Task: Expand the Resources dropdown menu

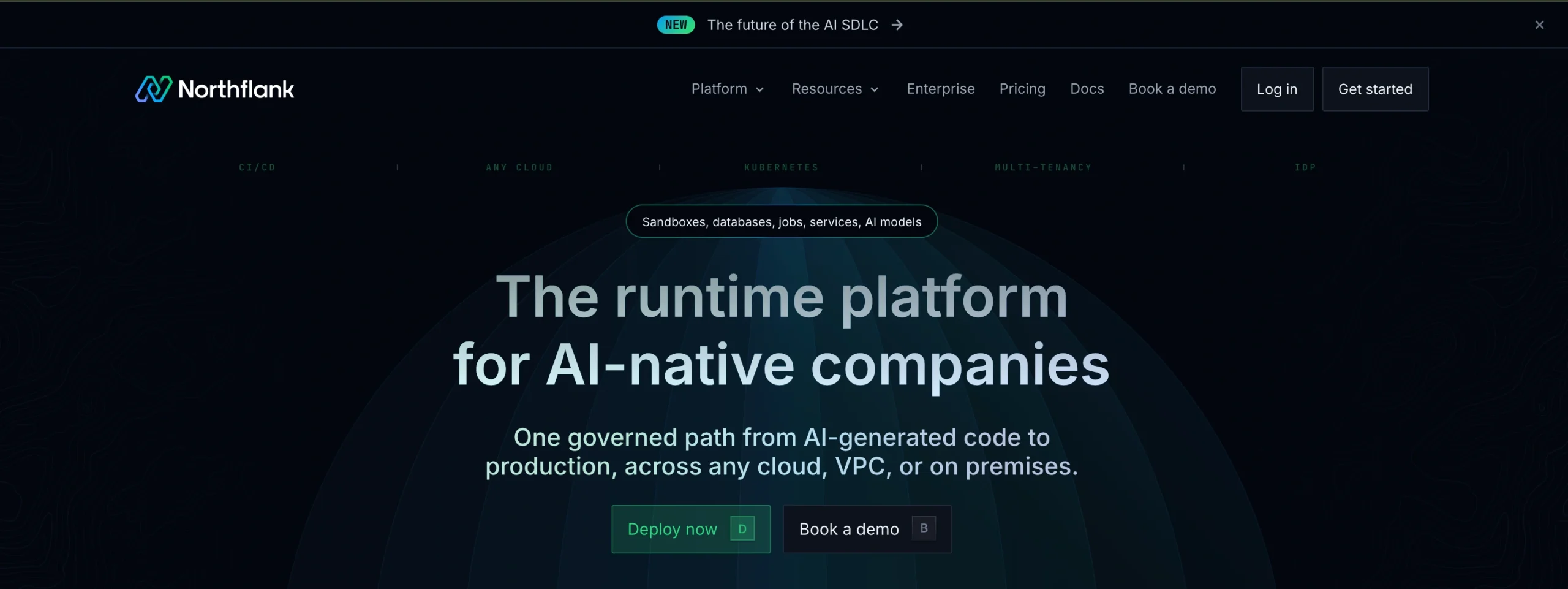Action: click(x=835, y=89)
